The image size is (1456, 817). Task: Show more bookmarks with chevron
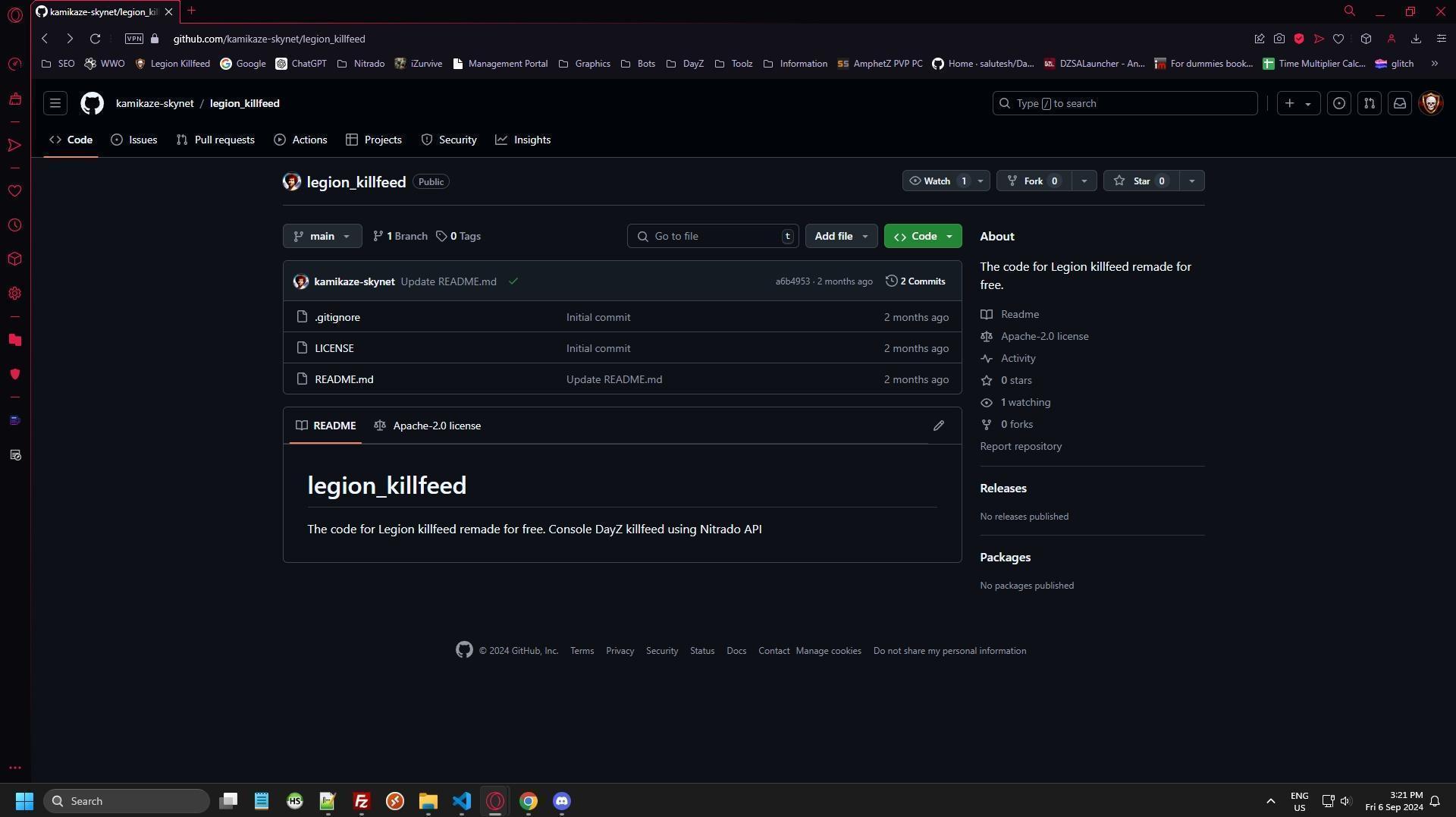coord(1435,64)
